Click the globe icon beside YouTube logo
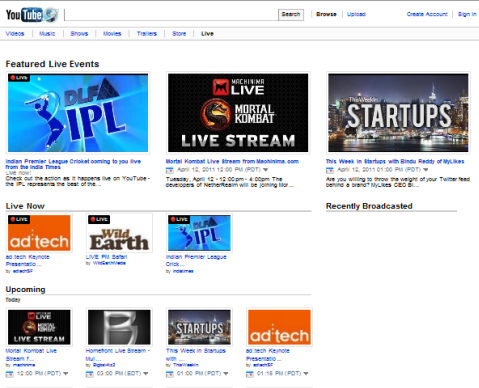The image size is (479, 388). tap(51, 15)
